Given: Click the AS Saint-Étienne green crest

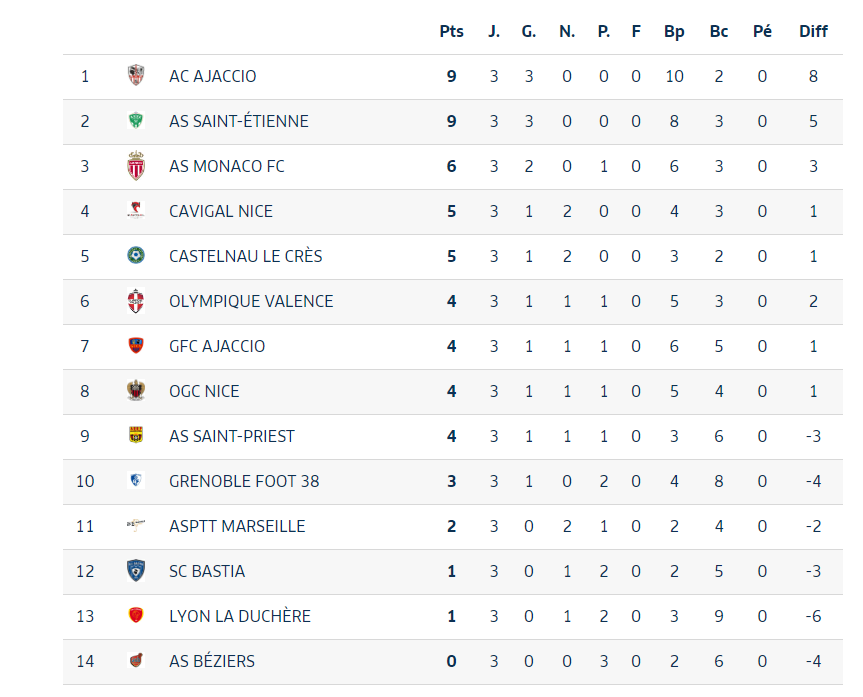Looking at the screenshot, I should coord(136,121).
